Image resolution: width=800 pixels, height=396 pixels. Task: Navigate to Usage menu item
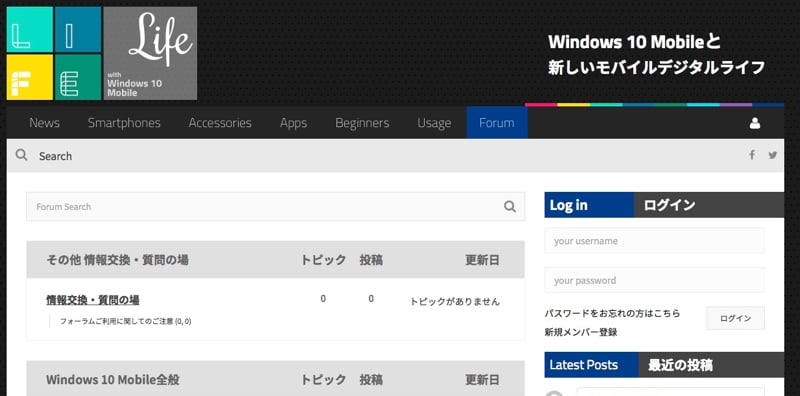tap(434, 123)
